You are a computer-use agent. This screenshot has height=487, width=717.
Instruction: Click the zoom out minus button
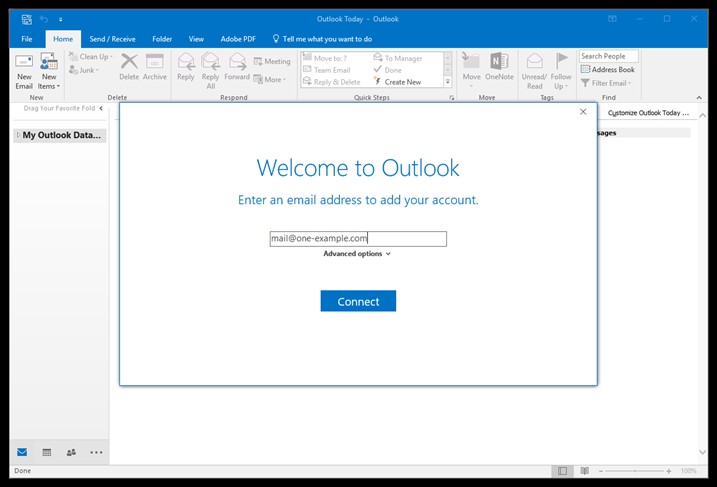click(601, 471)
